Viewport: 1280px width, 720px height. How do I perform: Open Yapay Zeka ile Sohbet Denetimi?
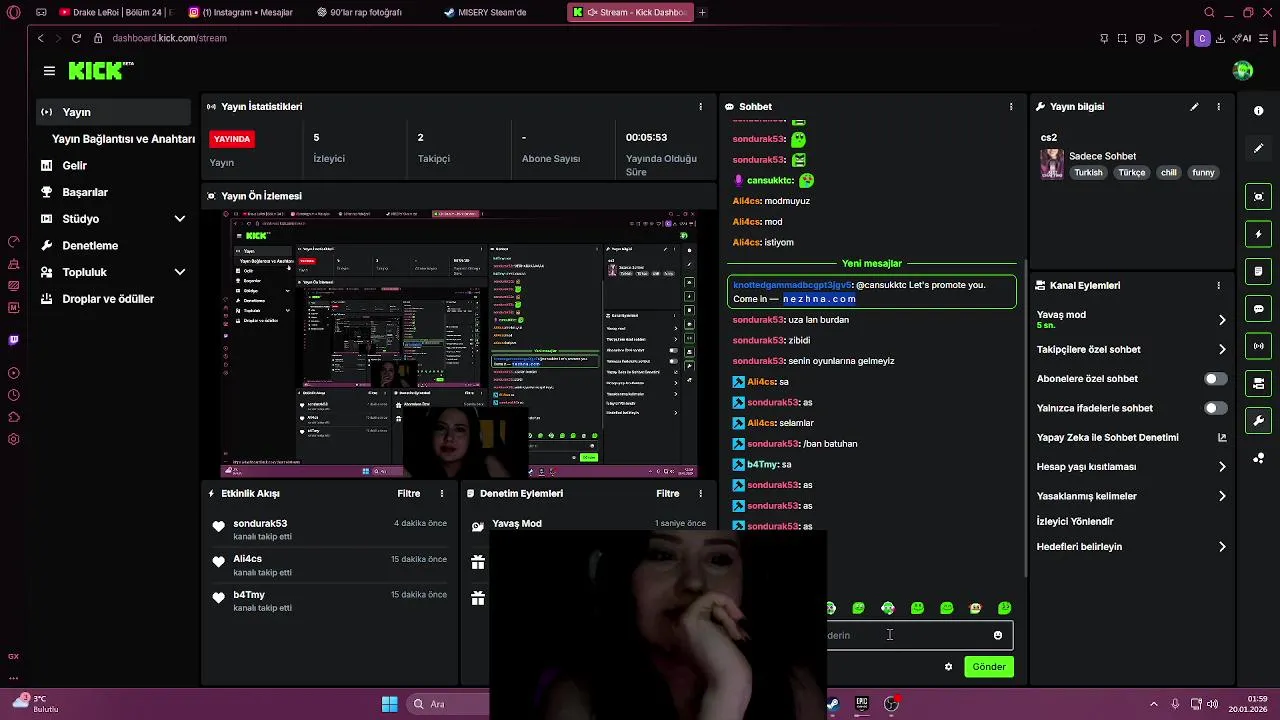(1222, 437)
